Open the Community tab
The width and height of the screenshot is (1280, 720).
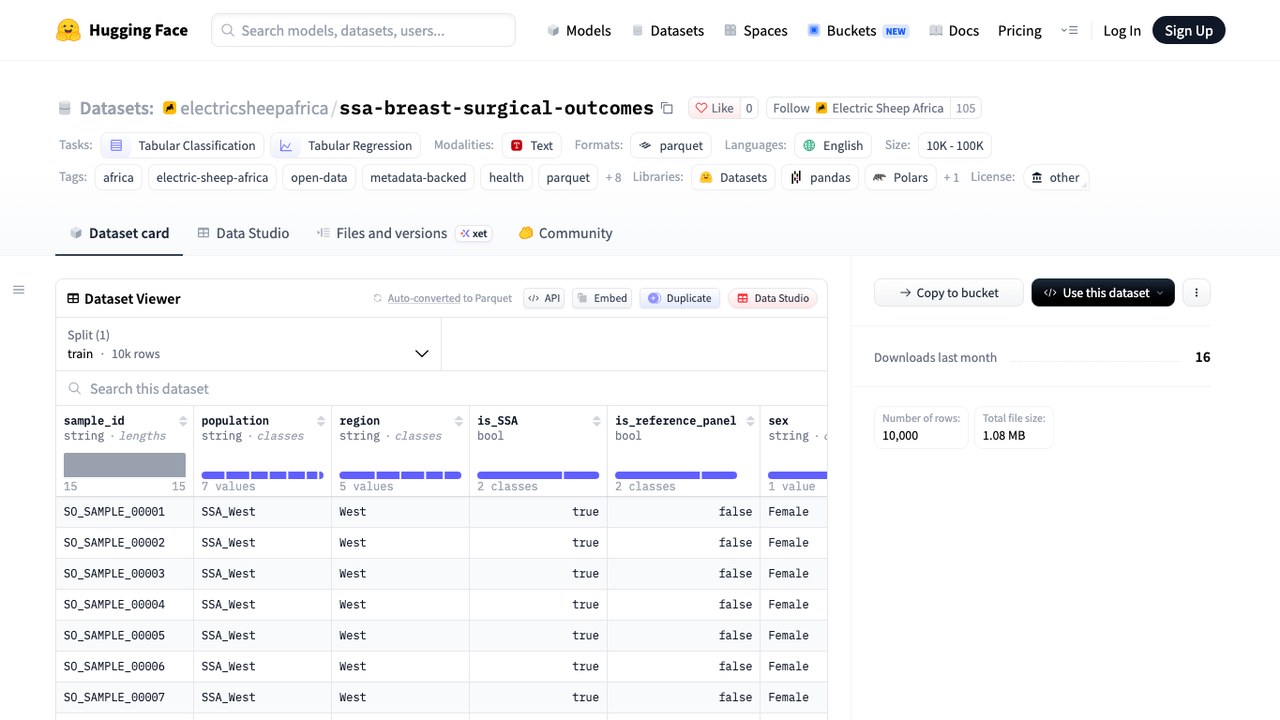565,233
